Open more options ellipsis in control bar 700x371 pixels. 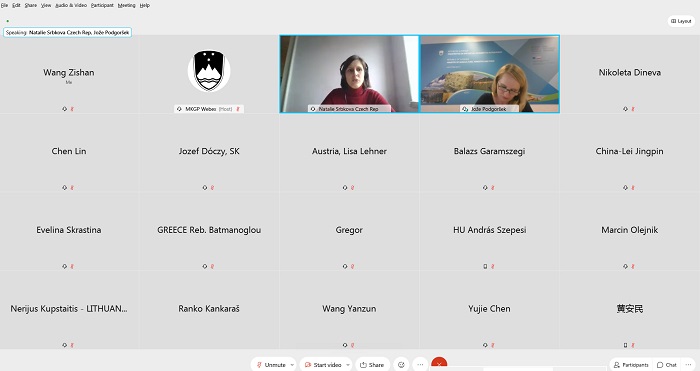[x=420, y=364]
